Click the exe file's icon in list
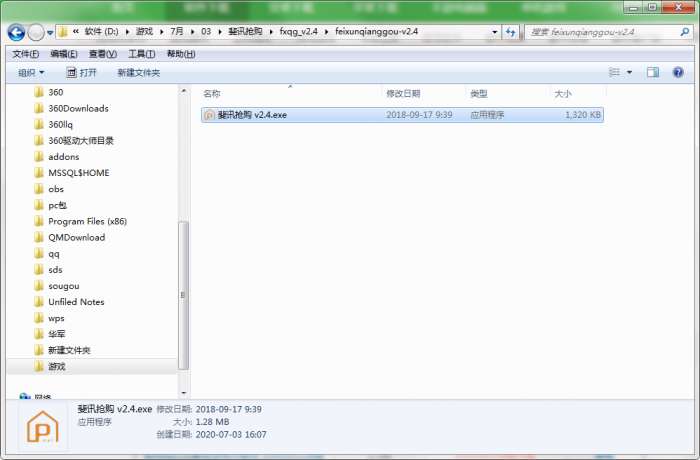This screenshot has width=700, height=460. 209,115
